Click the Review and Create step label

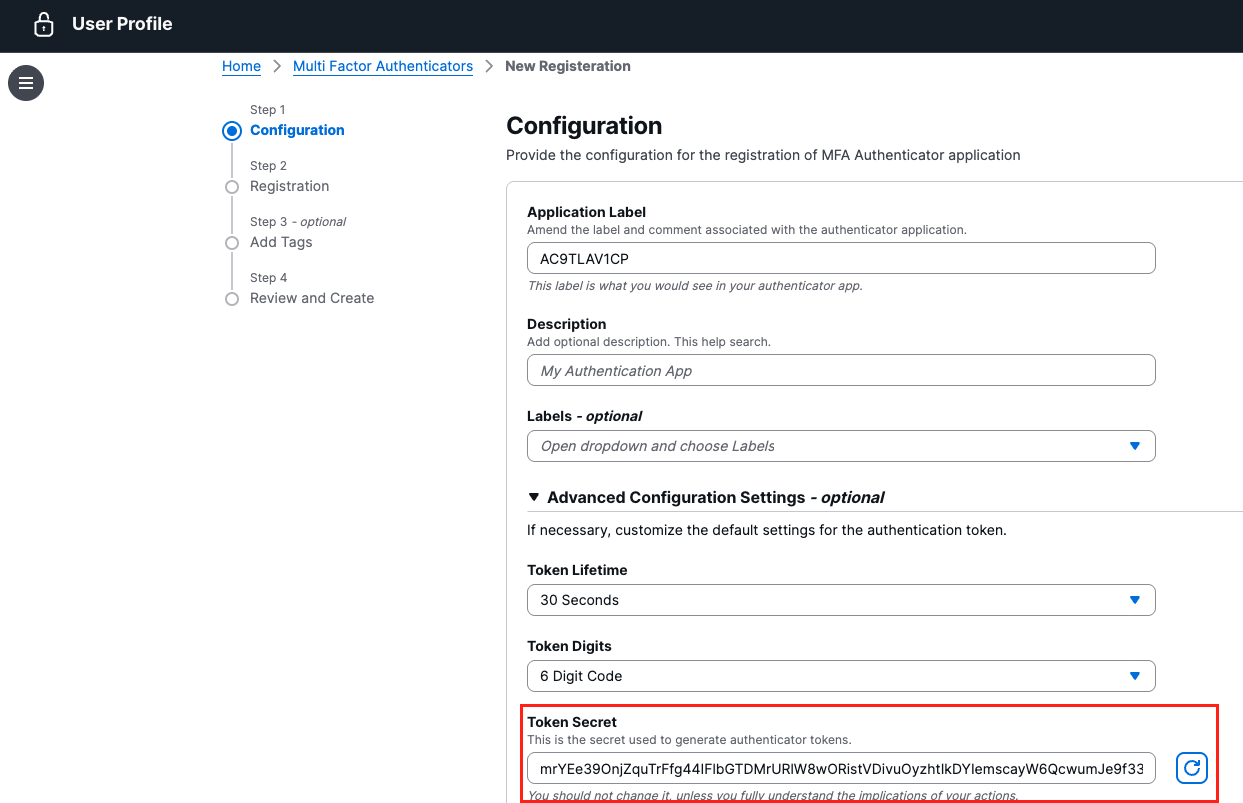[312, 298]
